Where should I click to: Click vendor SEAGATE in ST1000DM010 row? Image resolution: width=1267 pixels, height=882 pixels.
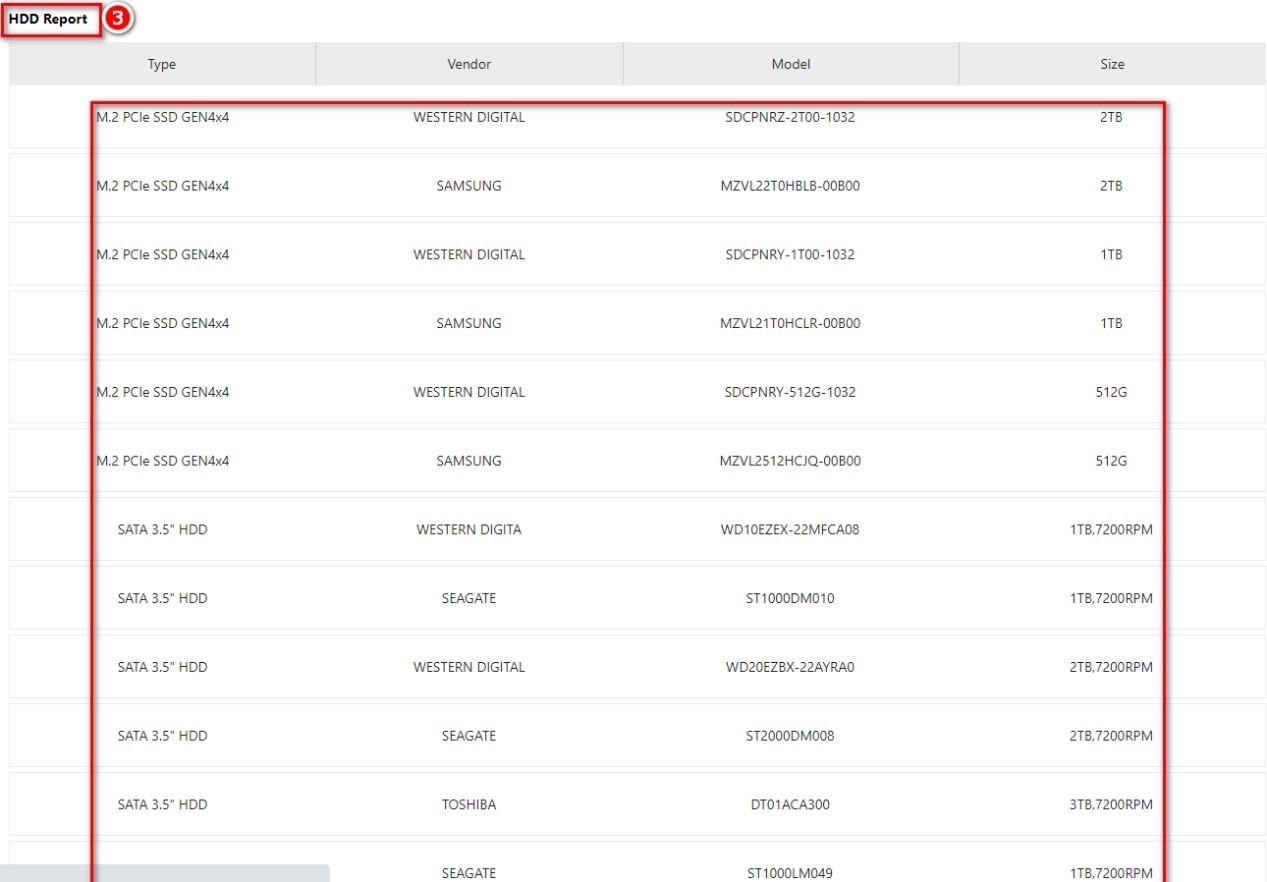pos(469,599)
